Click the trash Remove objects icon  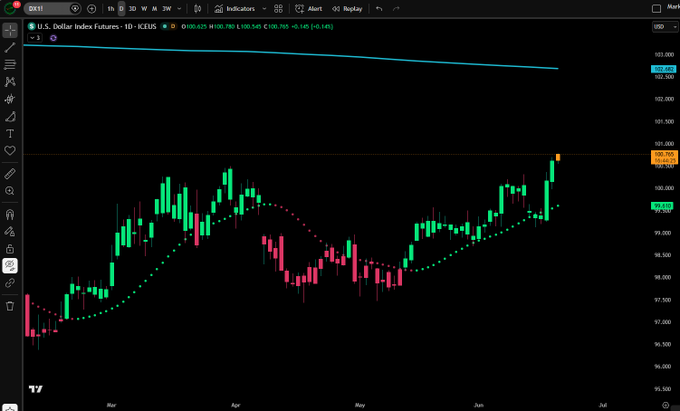click(x=10, y=306)
